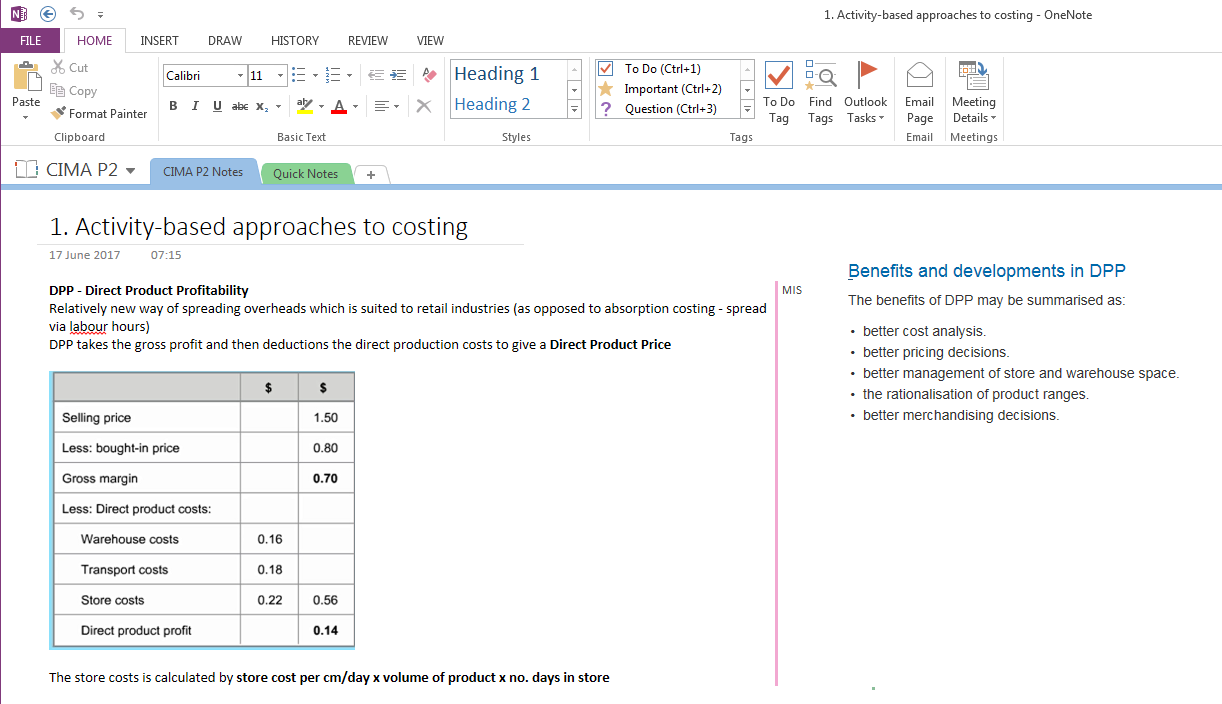Toggle the To Do (Ctrl+1) checkbox tag
The height and width of the screenshot is (704, 1222).
[x=662, y=69]
